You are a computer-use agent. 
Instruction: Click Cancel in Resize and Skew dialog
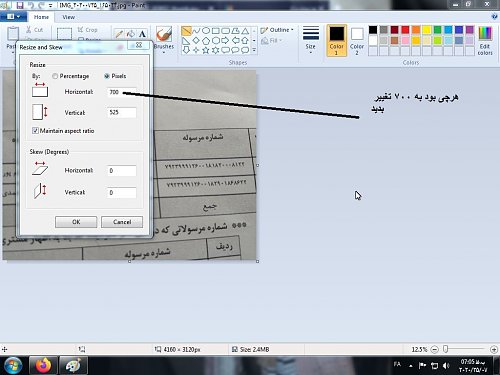[122, 222]
